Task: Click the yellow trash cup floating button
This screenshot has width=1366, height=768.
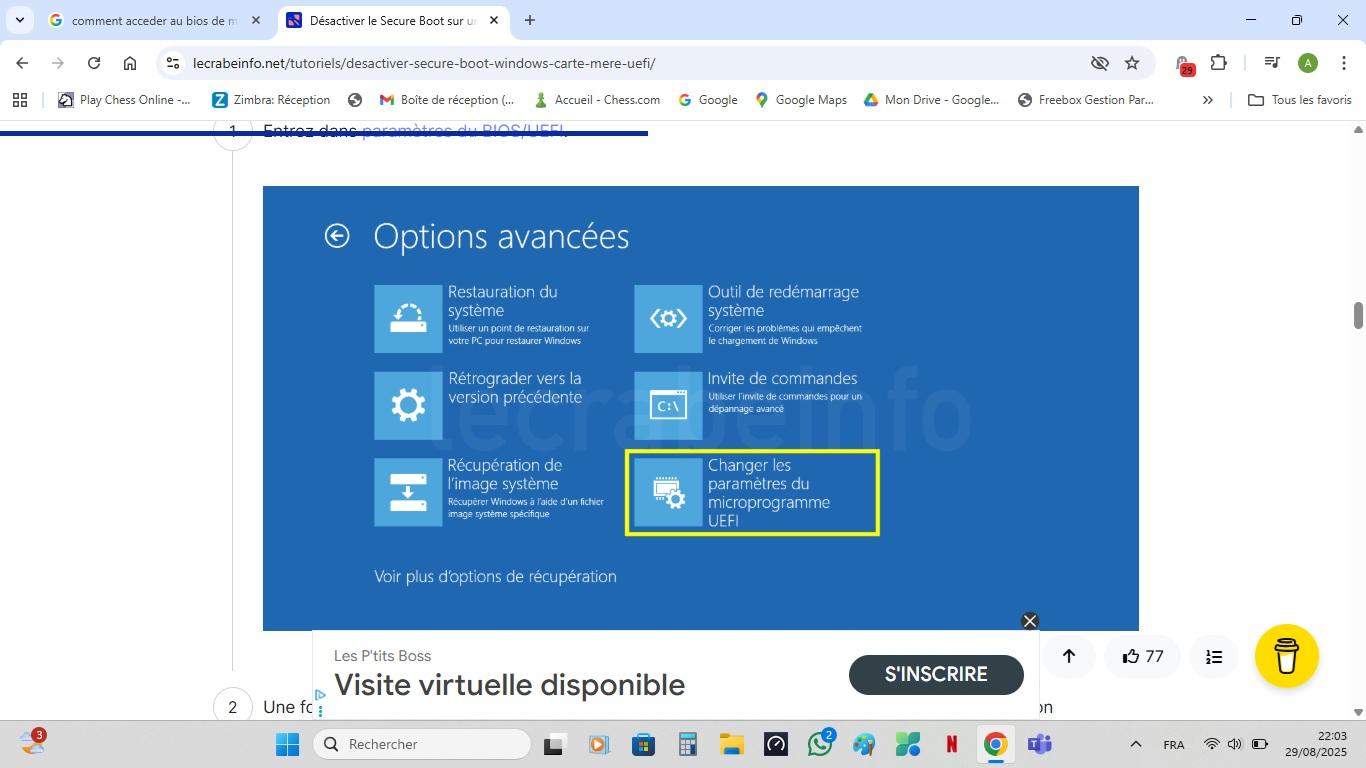Action: 1286,656
